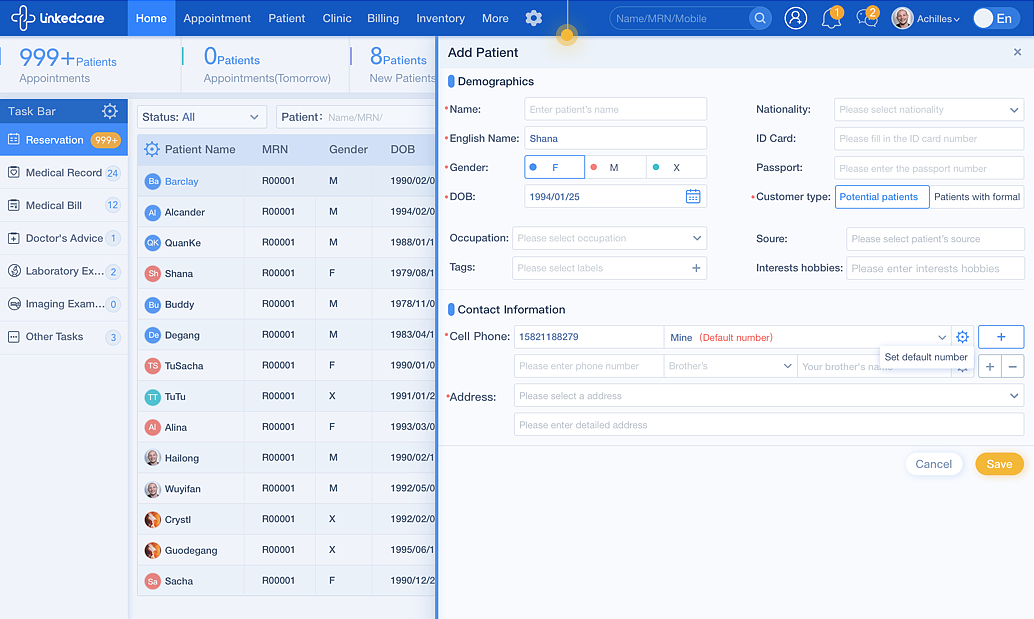The height and width of the screenshot is (619, 1034).
Task: Open the Please select a address dropdown
Action: tap(769, 396)
